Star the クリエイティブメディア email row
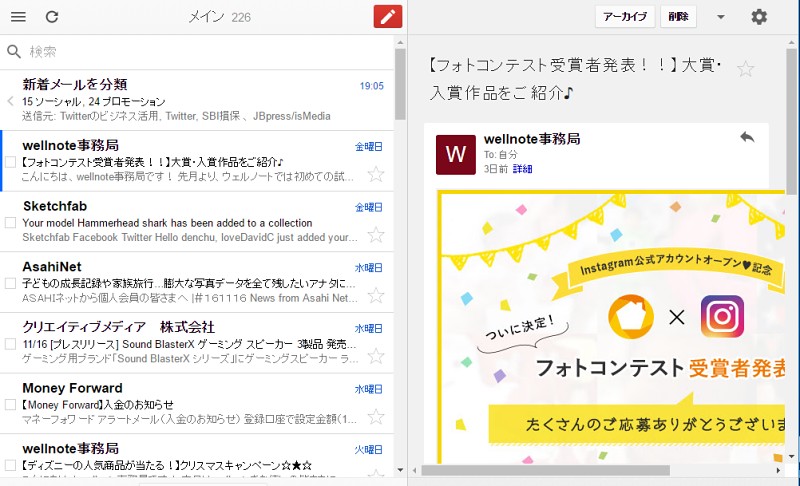 click(376, 356)
